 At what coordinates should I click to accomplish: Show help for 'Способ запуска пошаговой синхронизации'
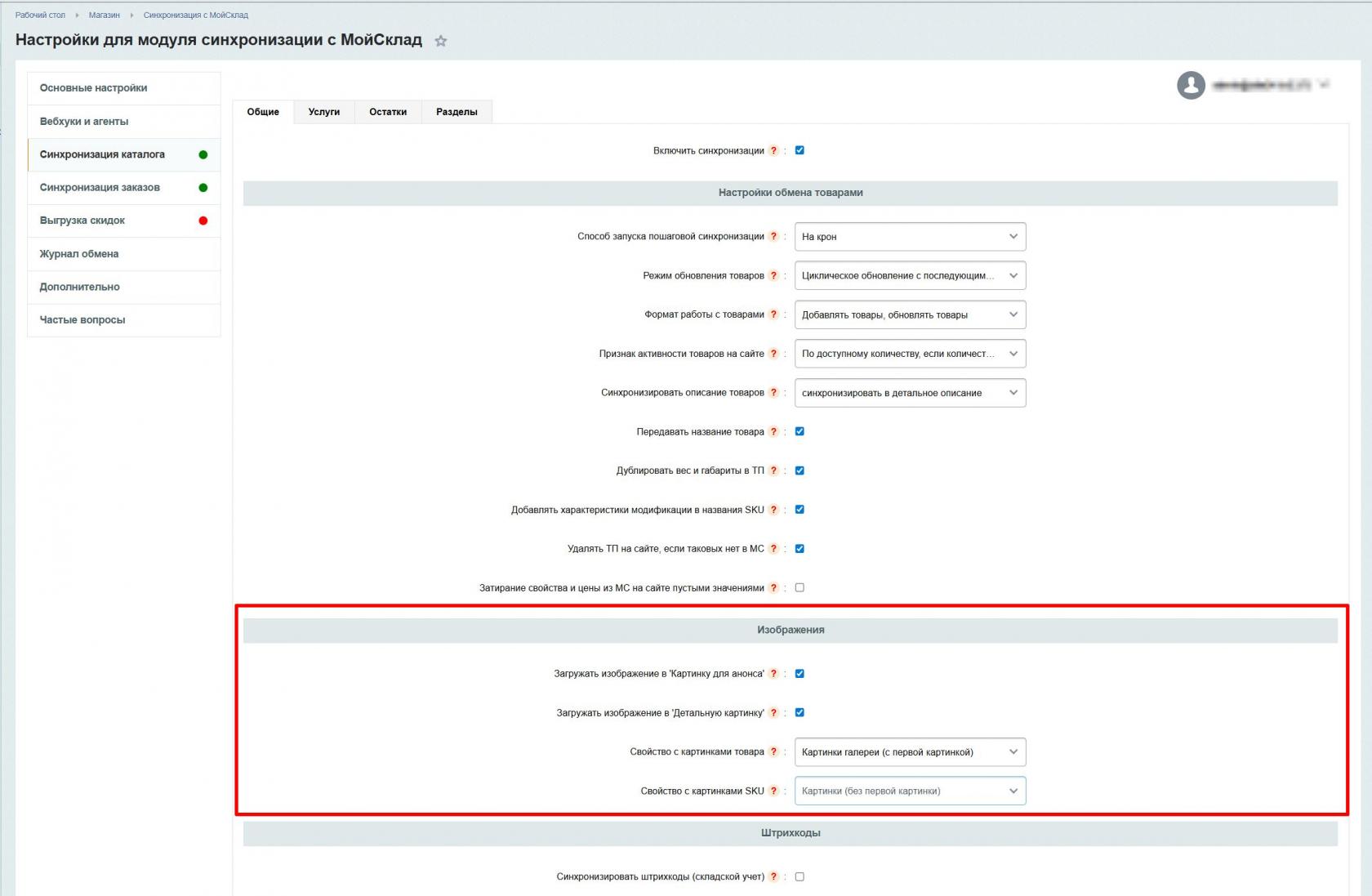pyautogui.click(x=774, y=237)
